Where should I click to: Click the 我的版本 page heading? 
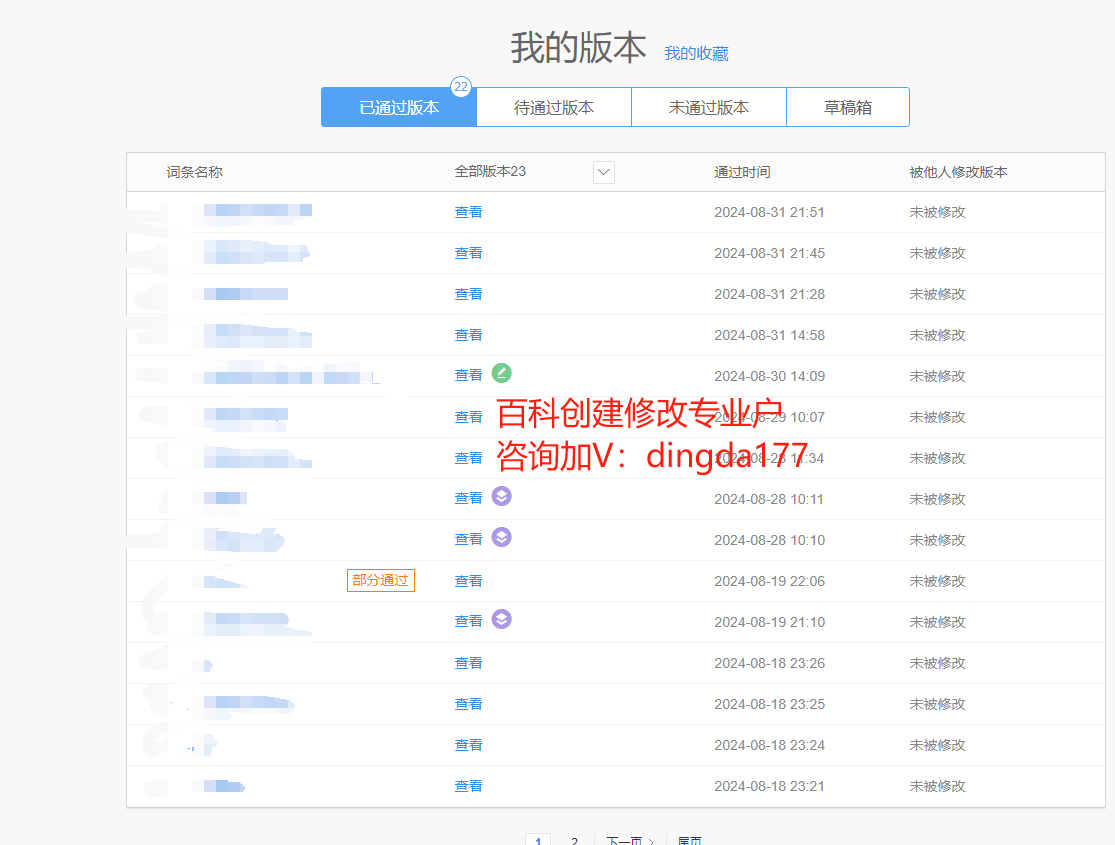pos(578,48)
